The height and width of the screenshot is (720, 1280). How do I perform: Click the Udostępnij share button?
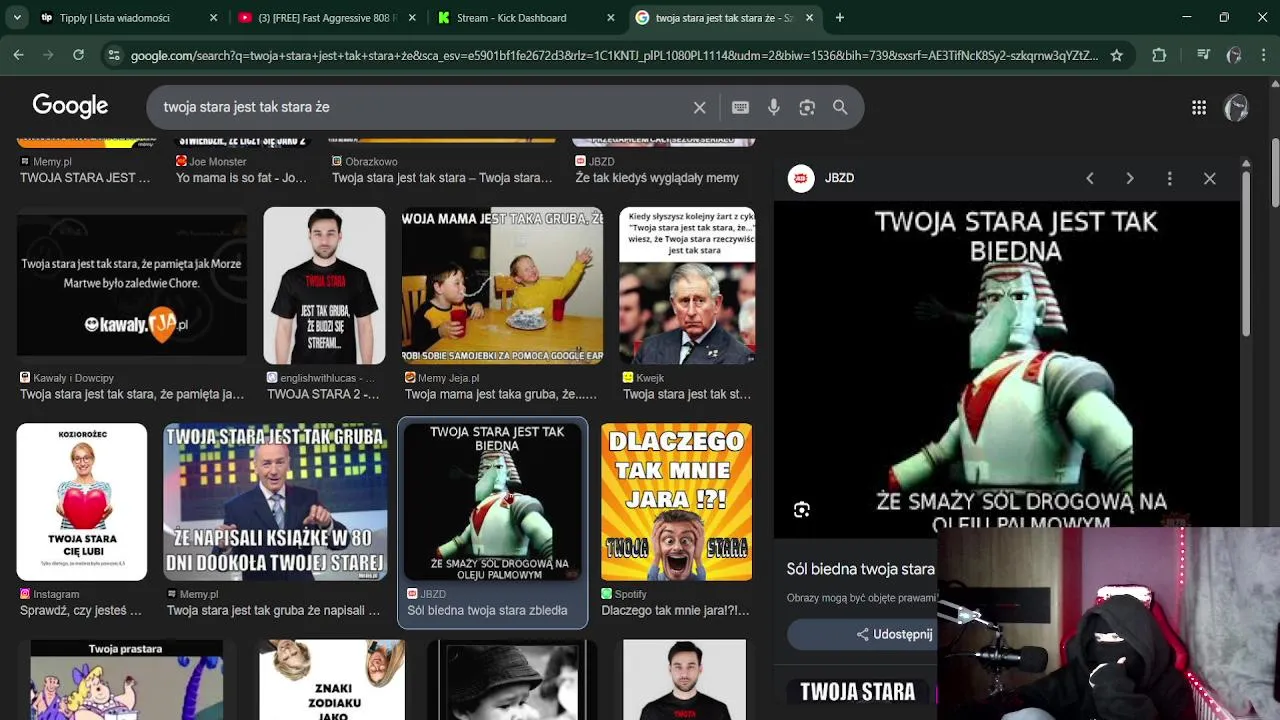[x=894, y=634]
